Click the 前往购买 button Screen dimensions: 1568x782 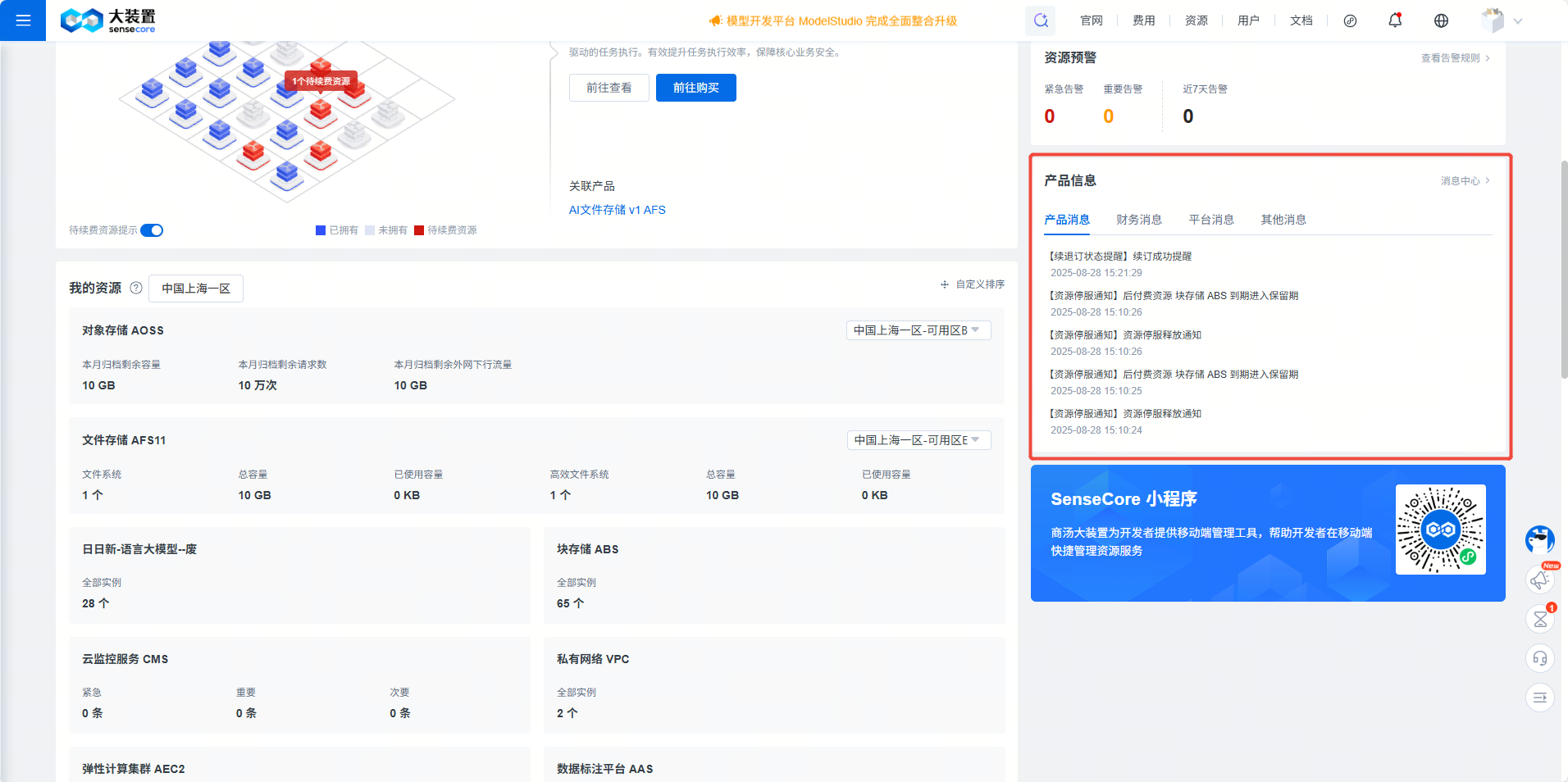pos(695,88)
